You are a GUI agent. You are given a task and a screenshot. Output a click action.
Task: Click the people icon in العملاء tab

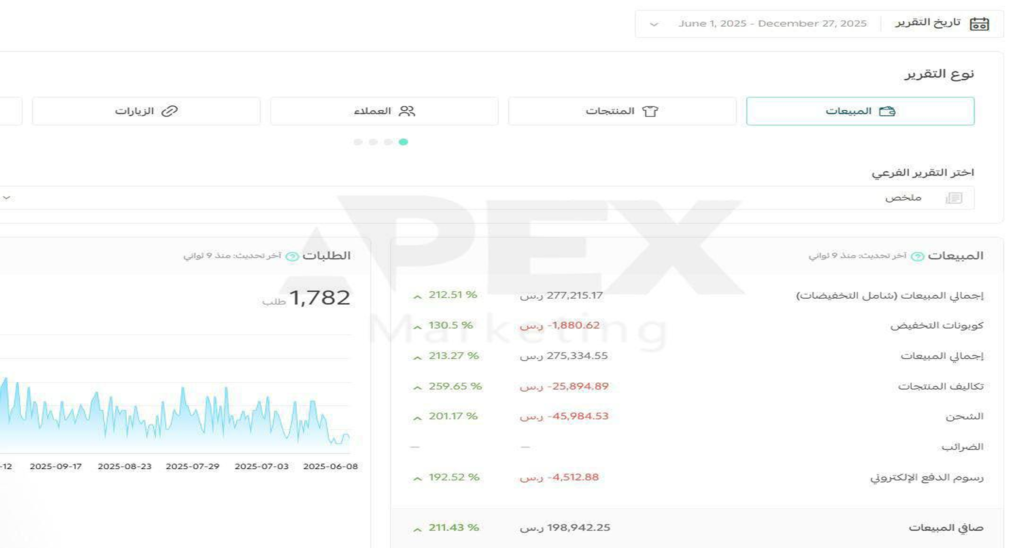407,111
